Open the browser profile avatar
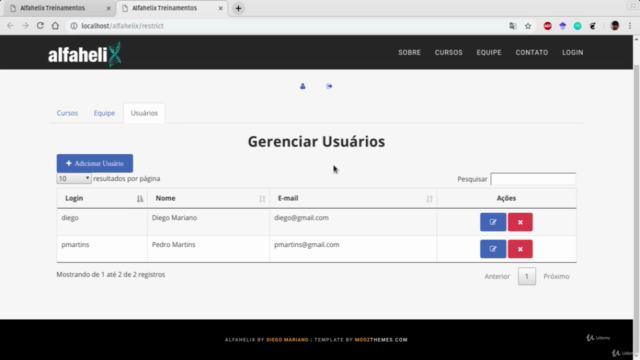Screen dimensions: 640x360 [615, 26]
